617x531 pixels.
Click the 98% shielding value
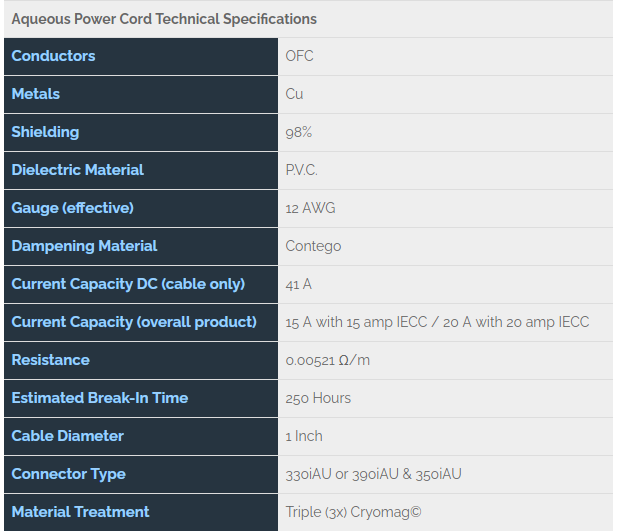click(299, 132)
